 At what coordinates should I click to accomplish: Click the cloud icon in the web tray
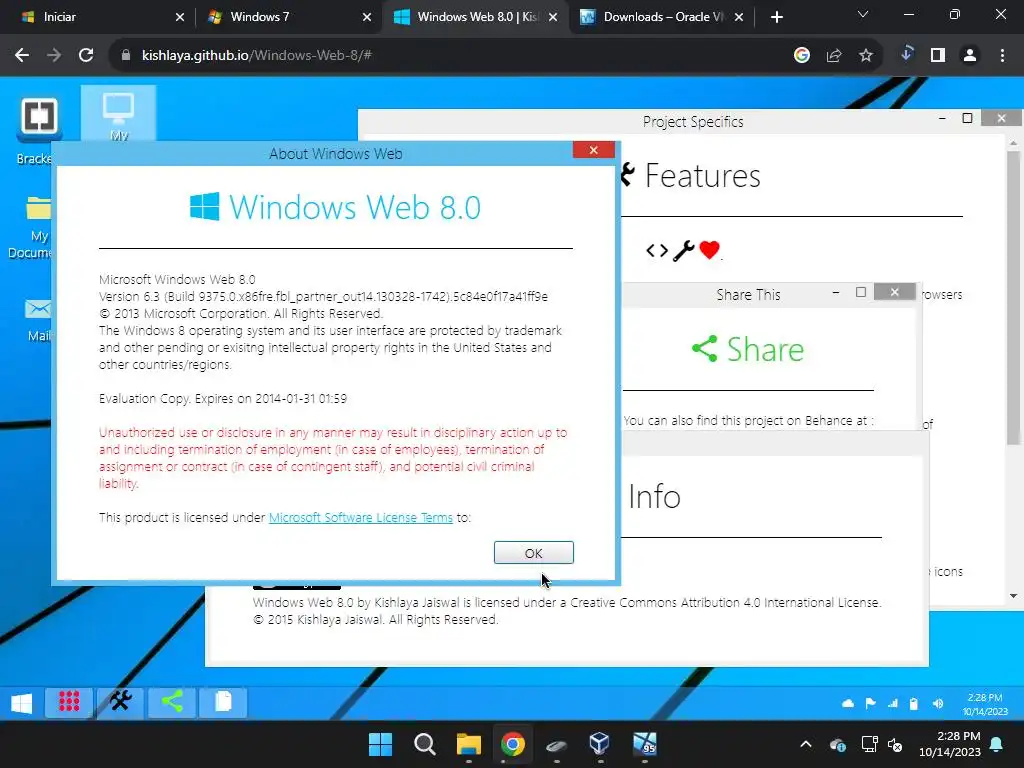pos(848,703)
